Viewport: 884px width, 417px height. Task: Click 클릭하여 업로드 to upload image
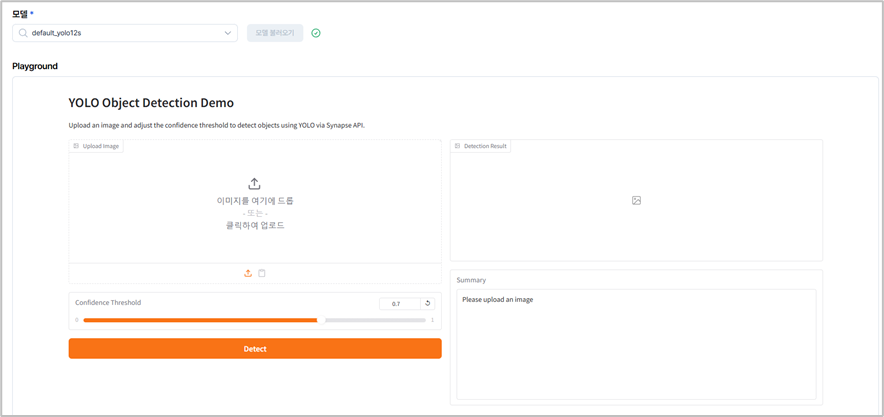255,226
